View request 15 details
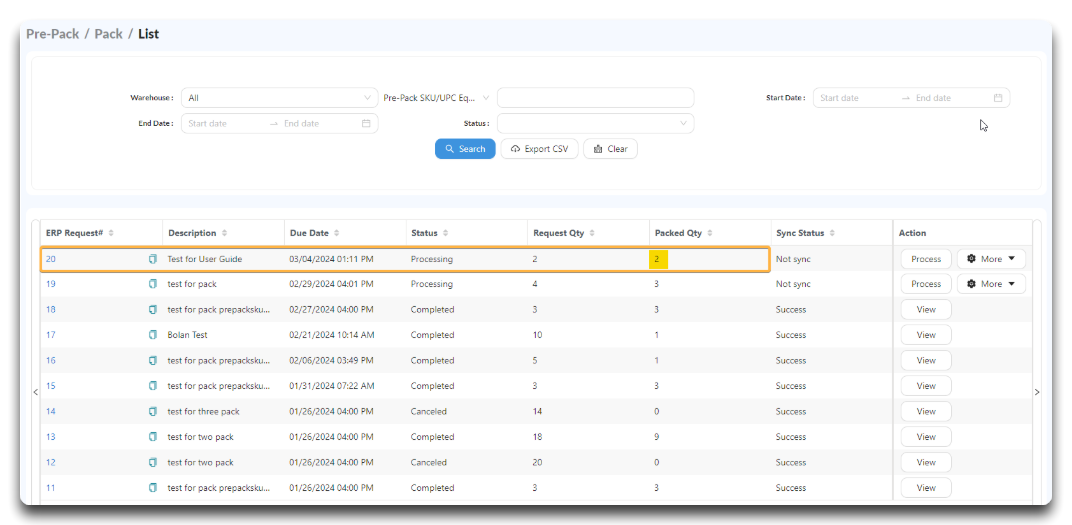 926,386
